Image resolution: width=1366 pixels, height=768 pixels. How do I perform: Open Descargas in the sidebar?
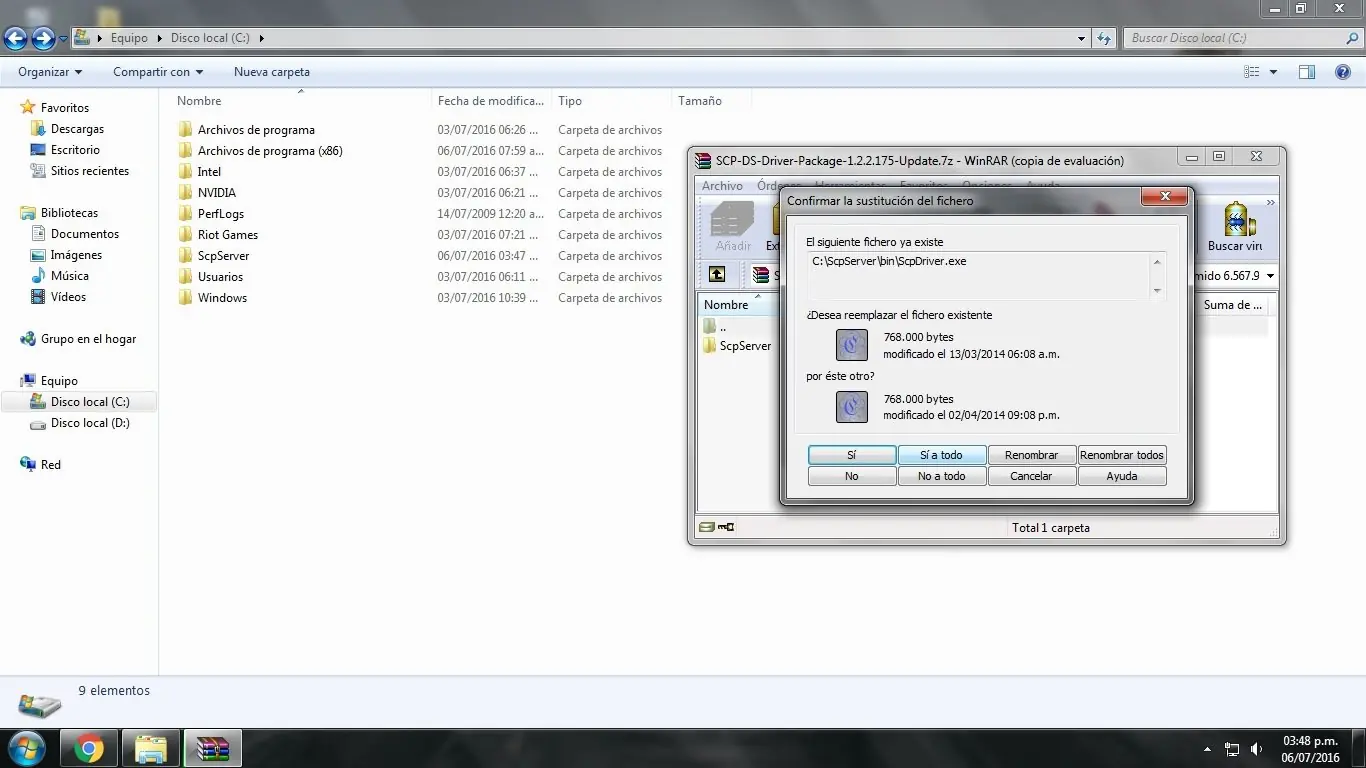[77, 129]
